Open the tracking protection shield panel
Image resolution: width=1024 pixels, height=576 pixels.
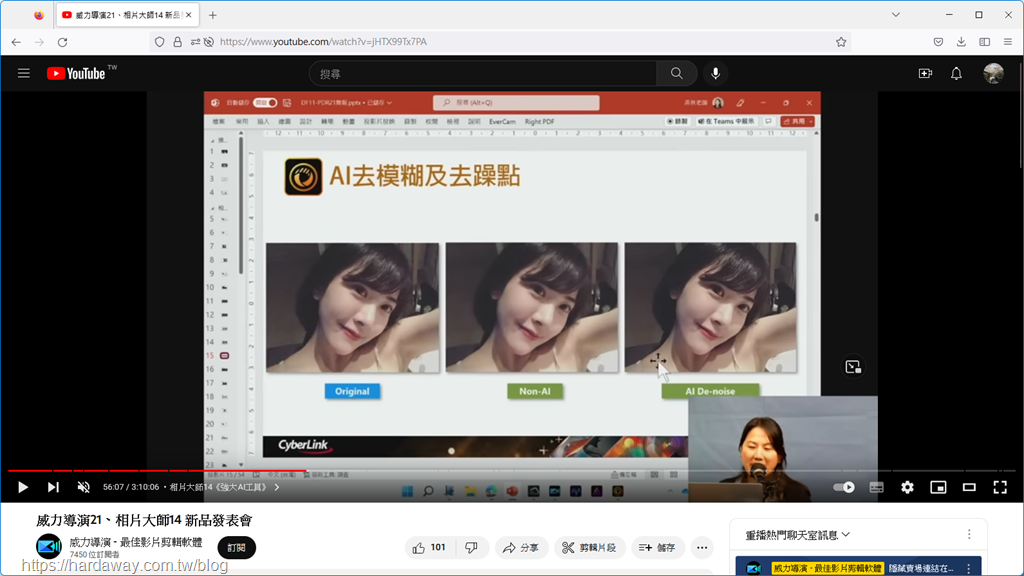coord(159,42)
